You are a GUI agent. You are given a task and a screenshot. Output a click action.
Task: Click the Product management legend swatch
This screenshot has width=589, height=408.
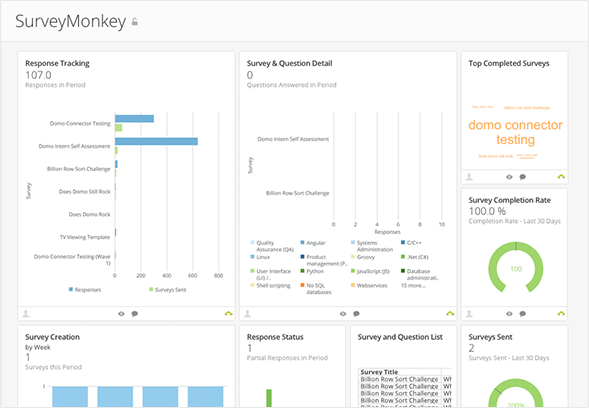coord(303,257)
